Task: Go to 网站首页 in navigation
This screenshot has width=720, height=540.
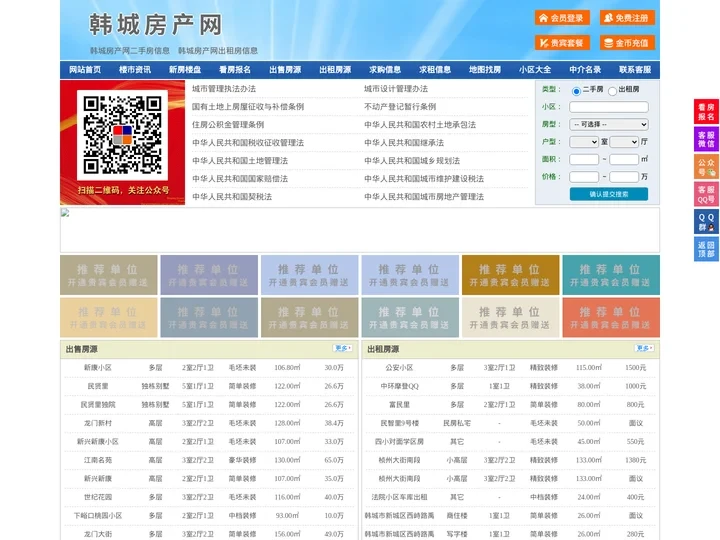Action: click(85, 70)
